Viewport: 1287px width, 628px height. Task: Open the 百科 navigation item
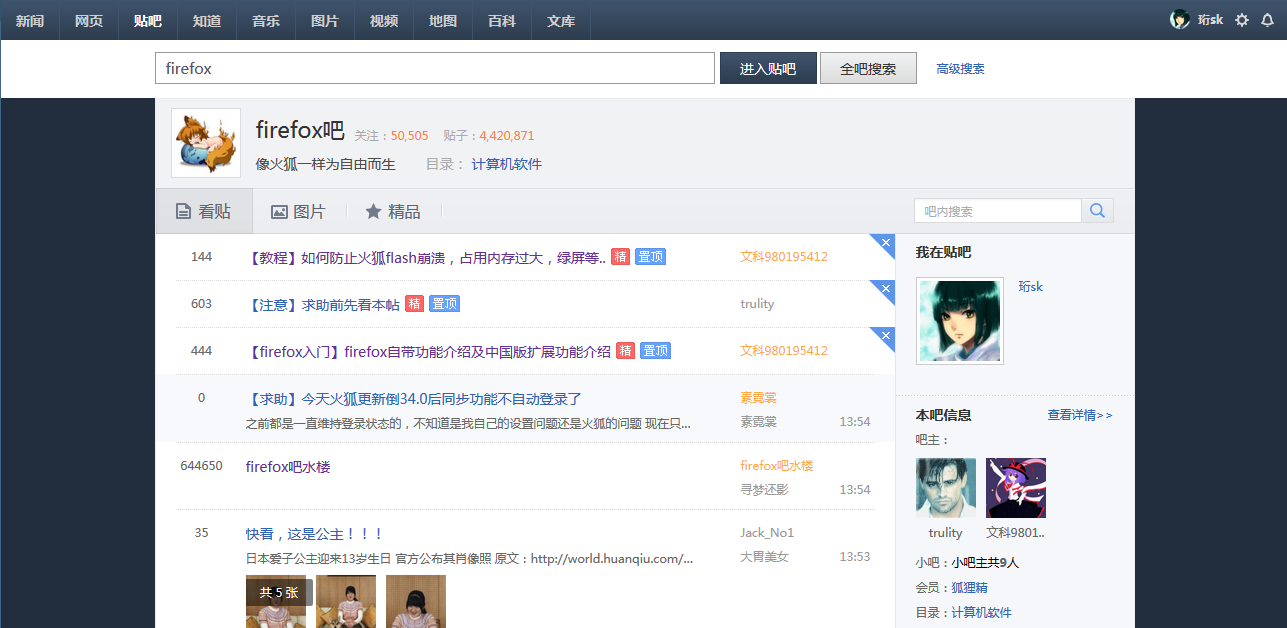pyautogui.click(x=502, y=20)
